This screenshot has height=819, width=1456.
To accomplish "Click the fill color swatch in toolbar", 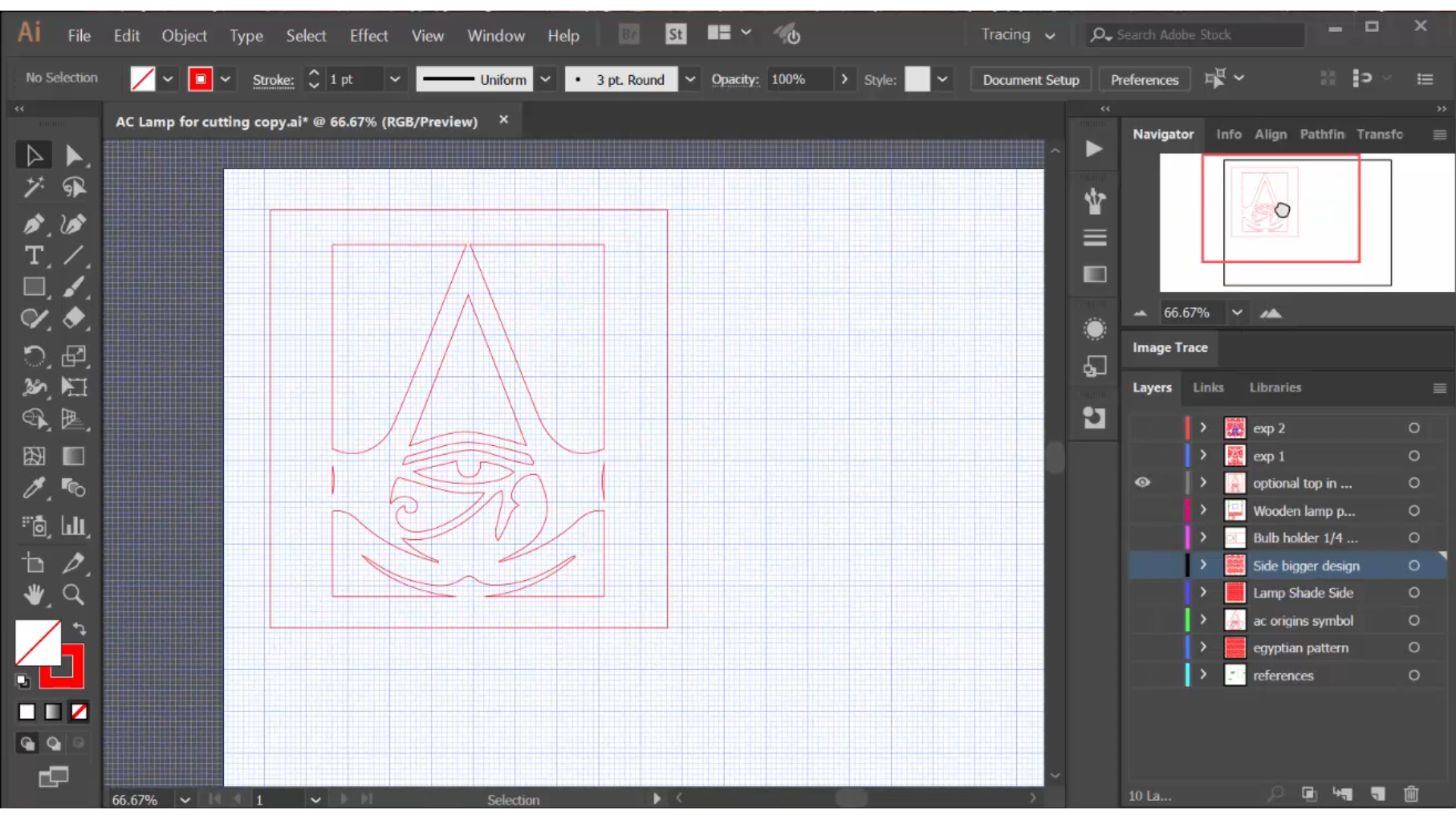I will point(38,642).
